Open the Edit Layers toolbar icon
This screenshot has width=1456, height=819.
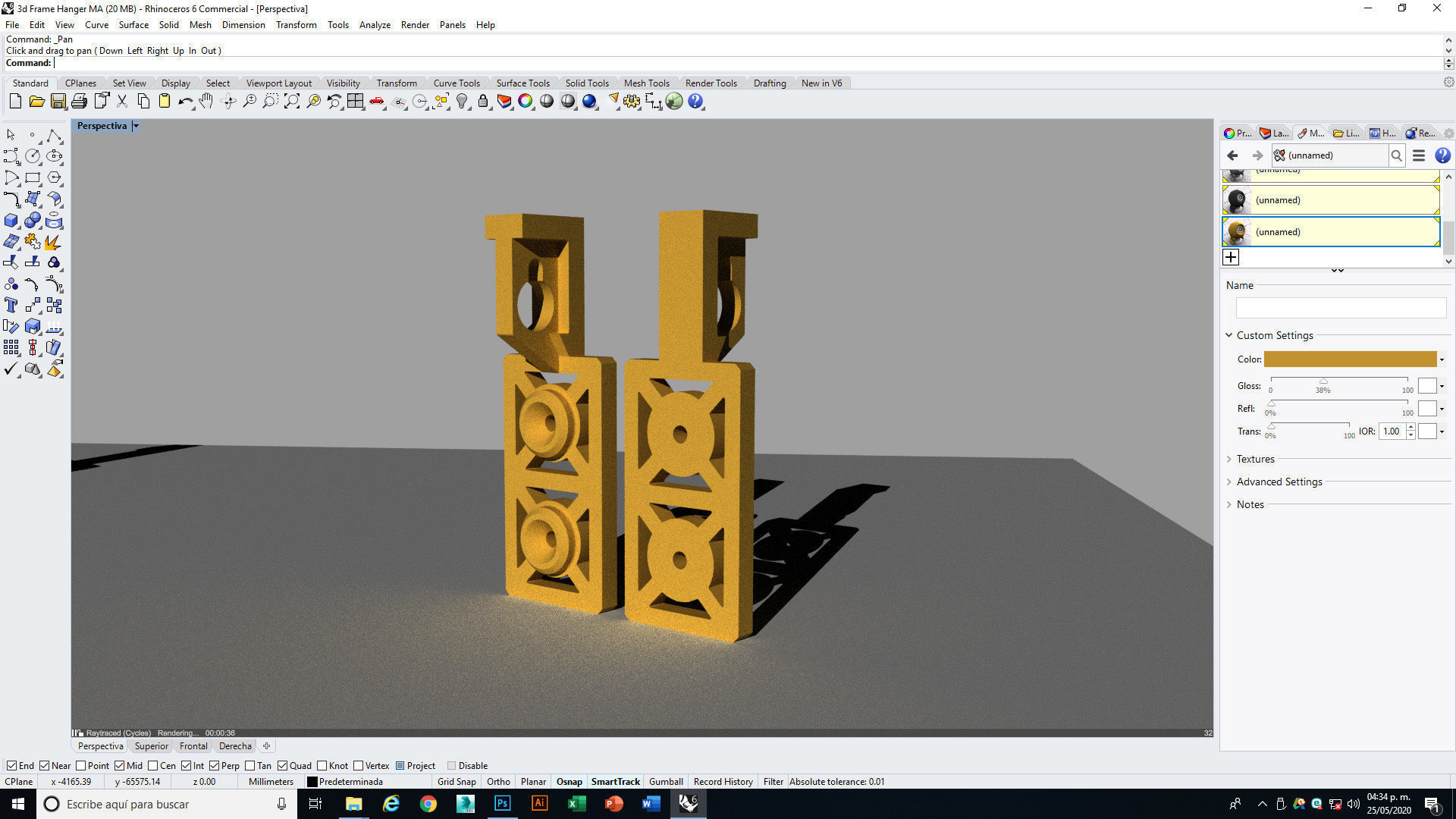[504, 101]
